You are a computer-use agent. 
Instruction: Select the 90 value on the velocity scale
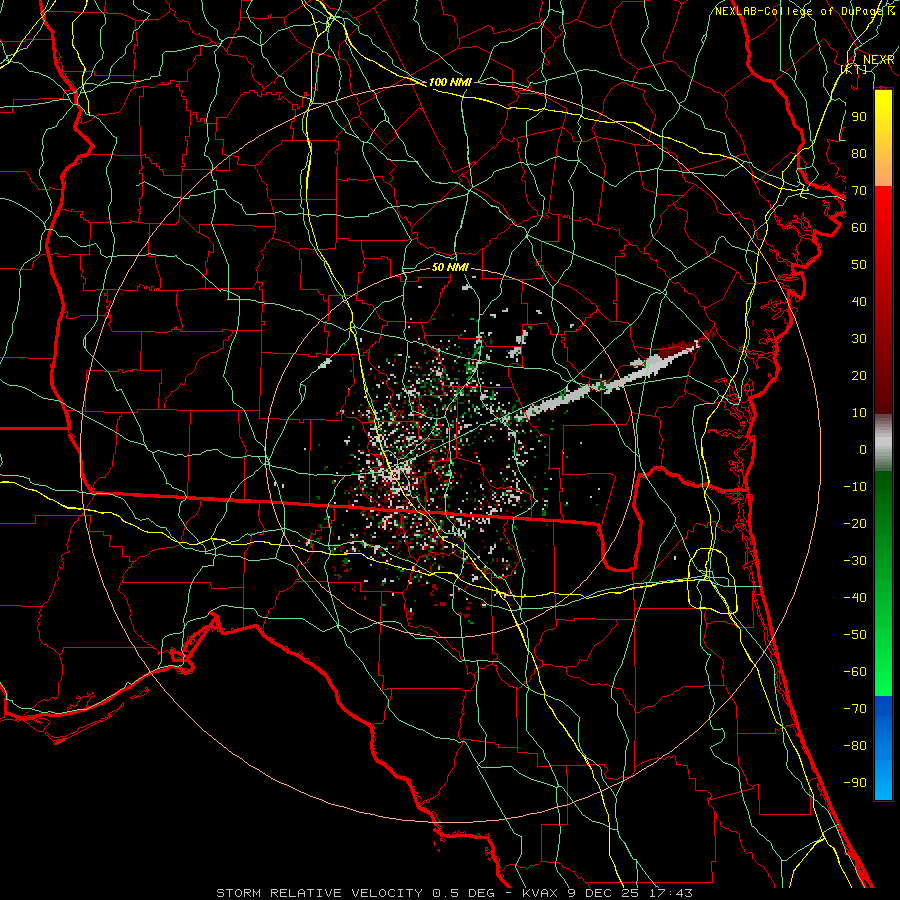[859, 117]
